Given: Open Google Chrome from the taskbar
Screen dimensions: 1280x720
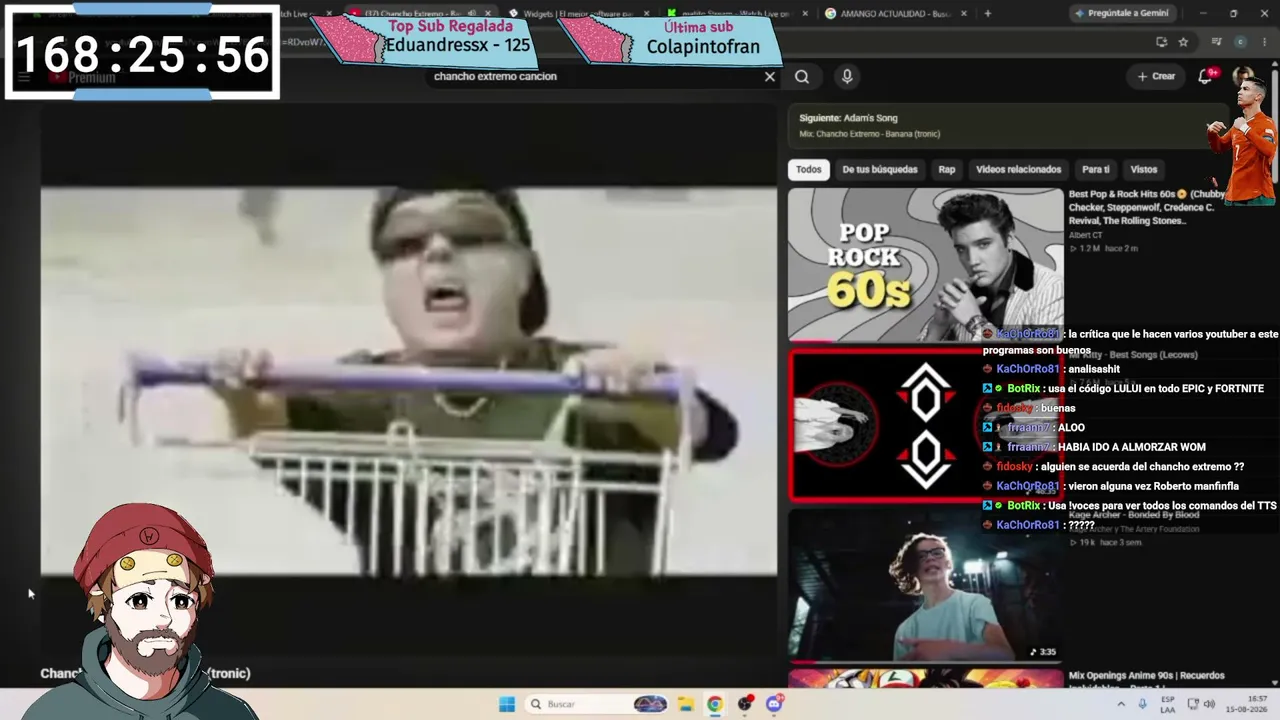Looking at the screenshot, I should pos(715,704).
